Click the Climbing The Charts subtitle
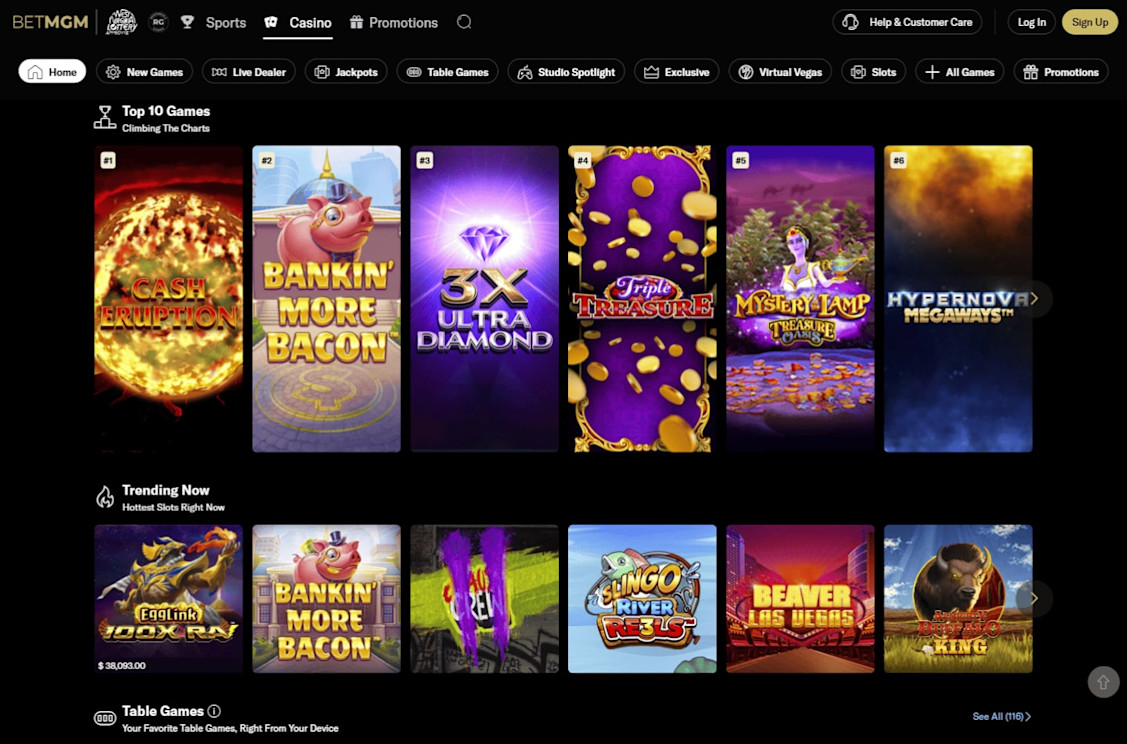Image resolution: width=1127 pixels, height=744 pixels. click(166, 129)
